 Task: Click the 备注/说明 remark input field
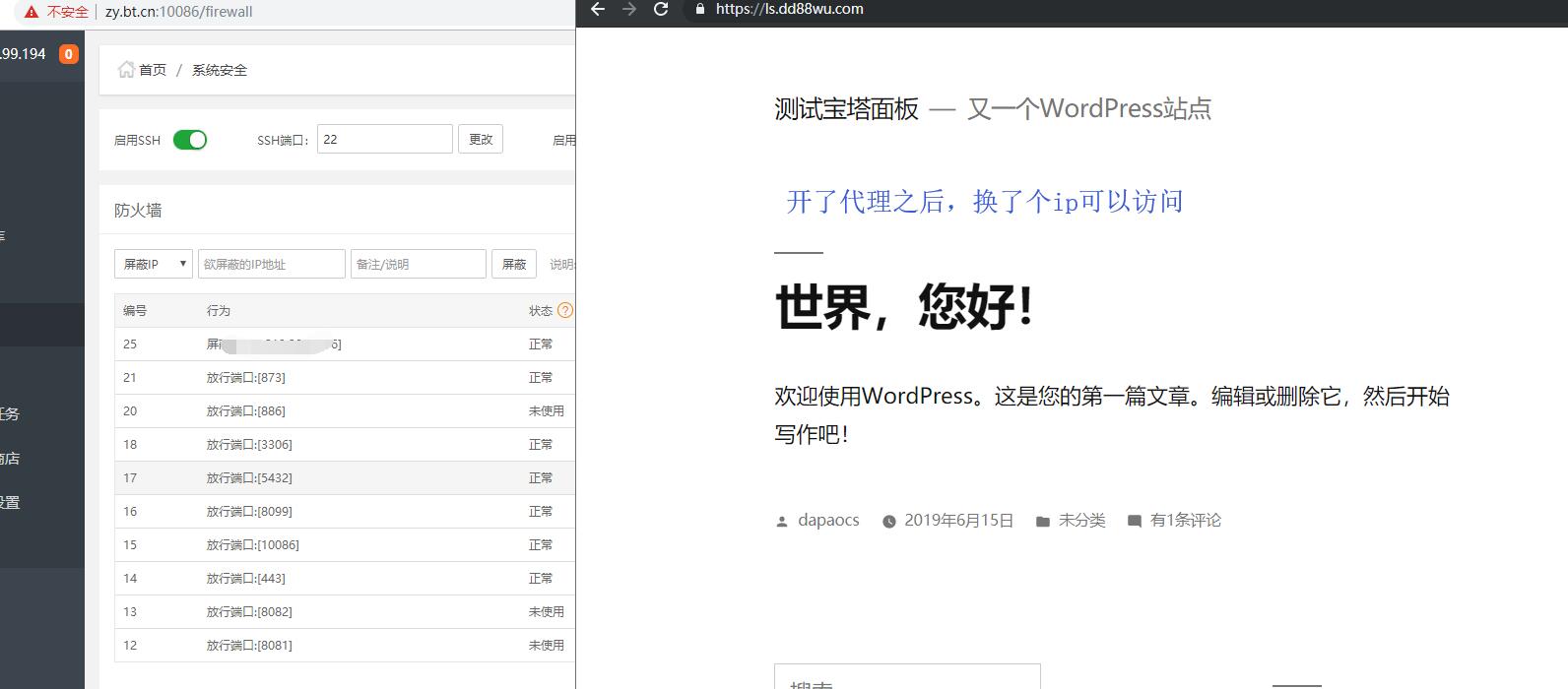click(x=418, y=264)
